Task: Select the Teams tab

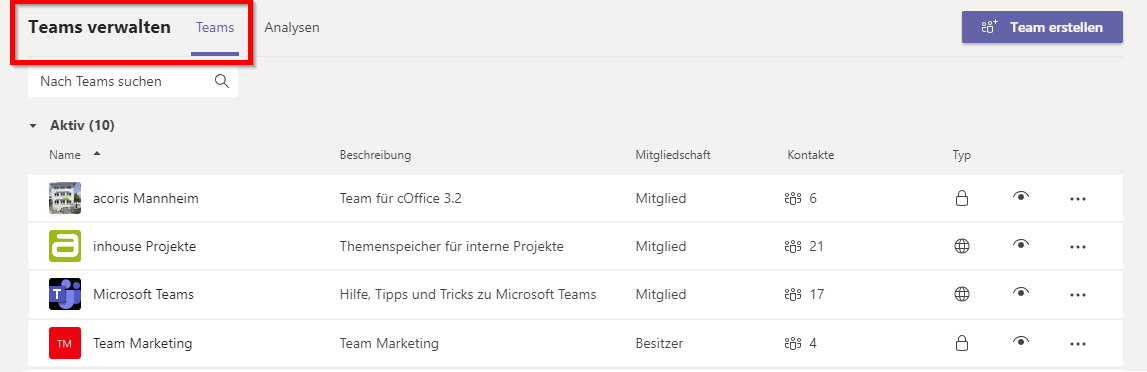Action: click(x=215, y=28)
